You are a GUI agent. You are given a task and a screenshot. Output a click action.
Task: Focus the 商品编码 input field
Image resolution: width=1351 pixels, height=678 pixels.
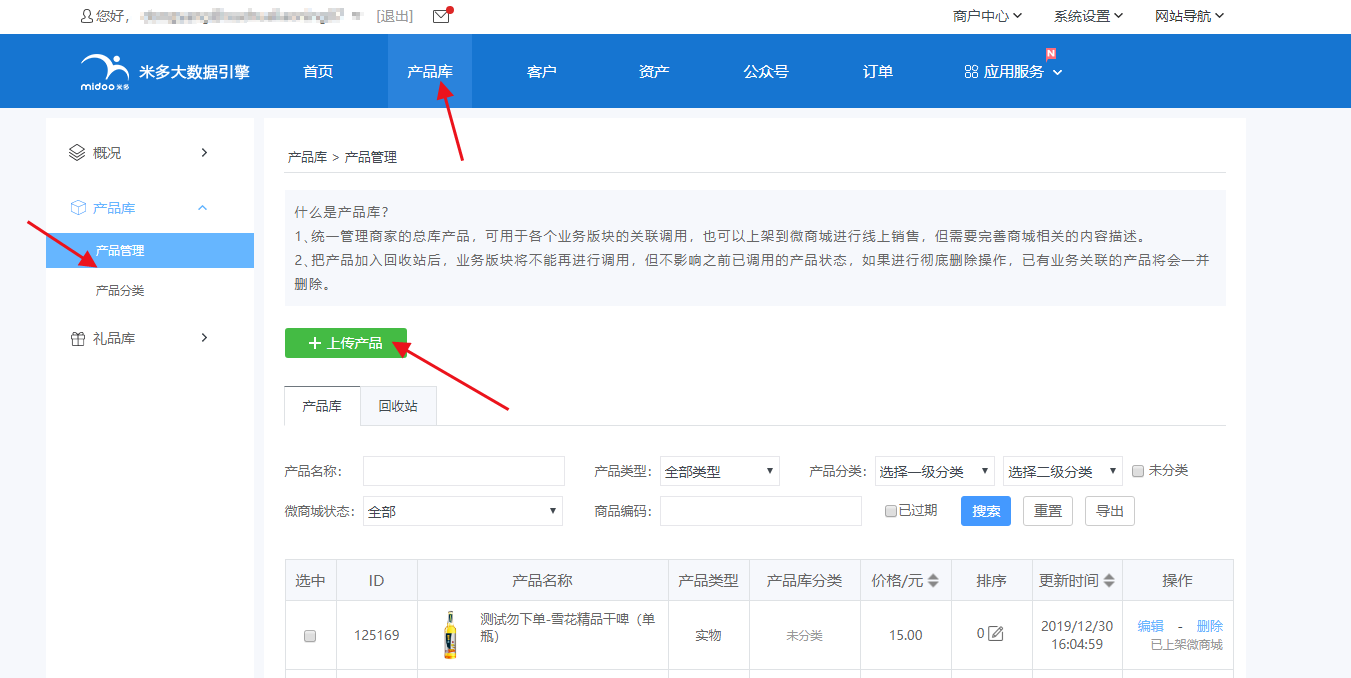click(761, 511)
